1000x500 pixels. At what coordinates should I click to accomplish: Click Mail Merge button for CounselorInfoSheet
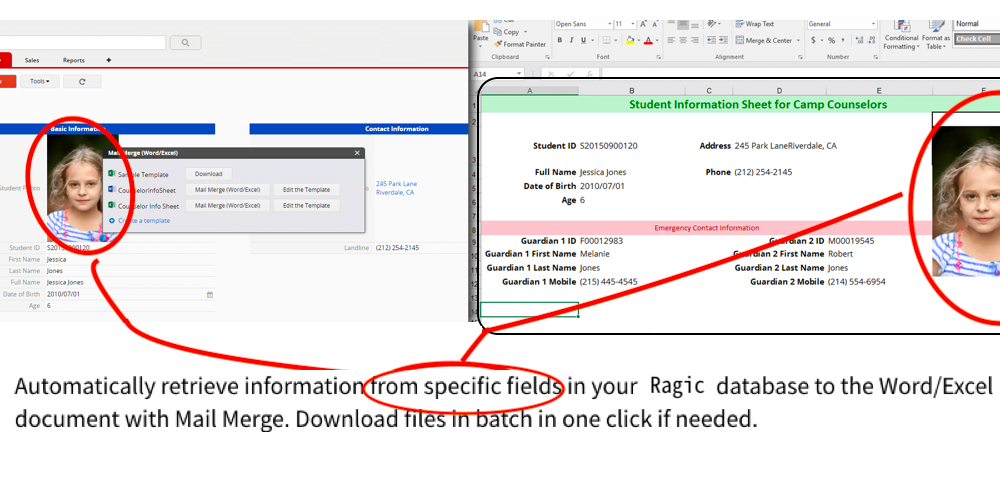tap(228, 189)
